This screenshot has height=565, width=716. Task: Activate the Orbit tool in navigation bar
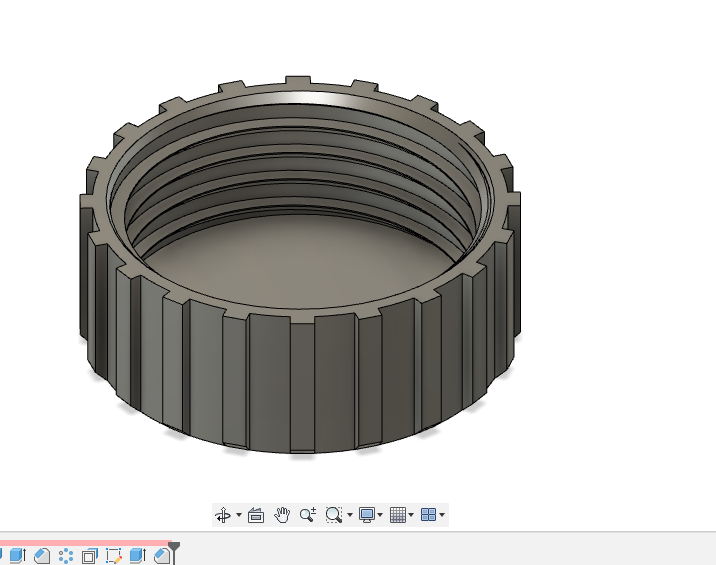pyautogui.click(x=222, y=515)
